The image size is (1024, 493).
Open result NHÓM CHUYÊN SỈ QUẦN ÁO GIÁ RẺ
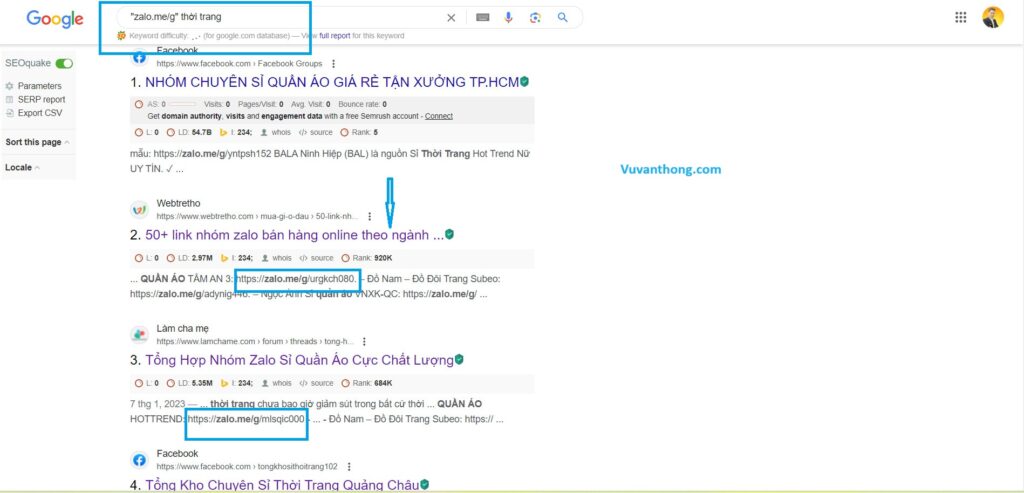(332, 82)
